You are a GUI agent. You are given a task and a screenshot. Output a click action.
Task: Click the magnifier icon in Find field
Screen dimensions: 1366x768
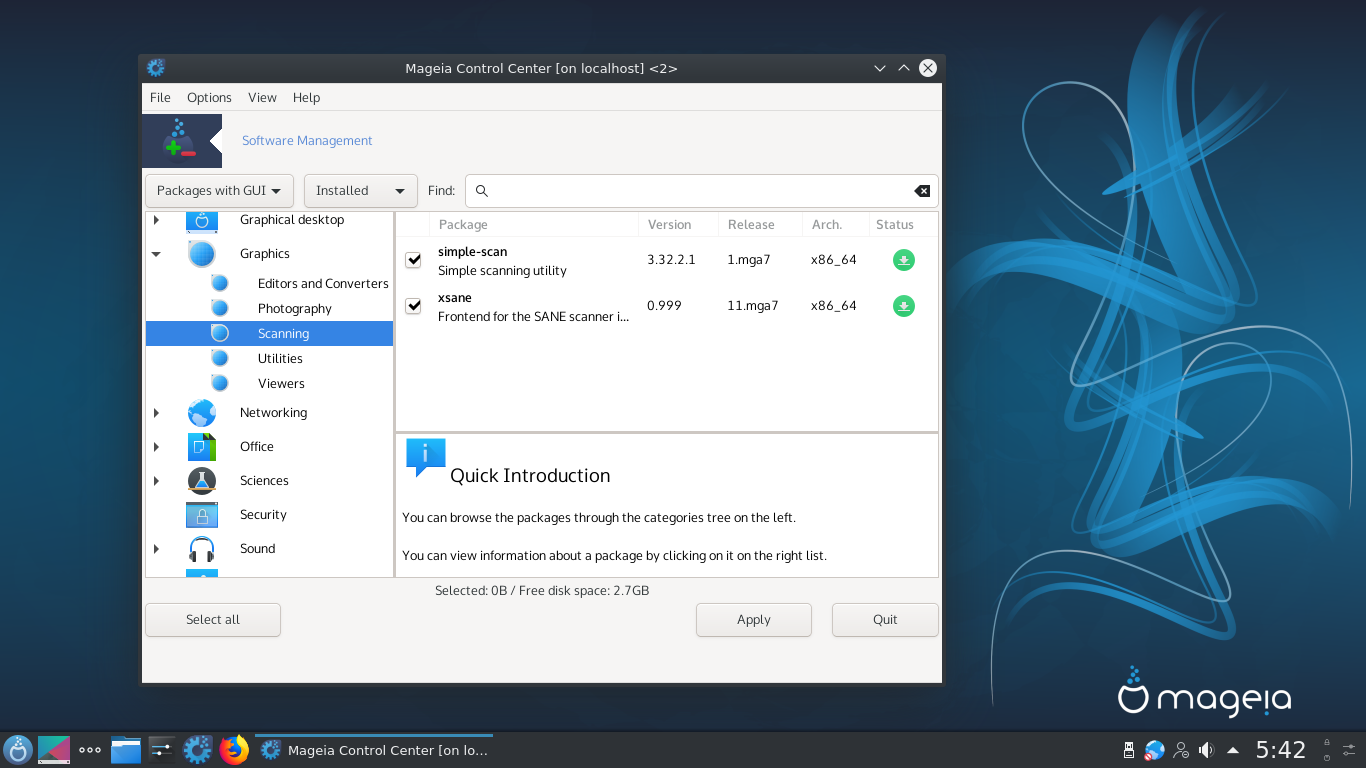coord(482,191)
